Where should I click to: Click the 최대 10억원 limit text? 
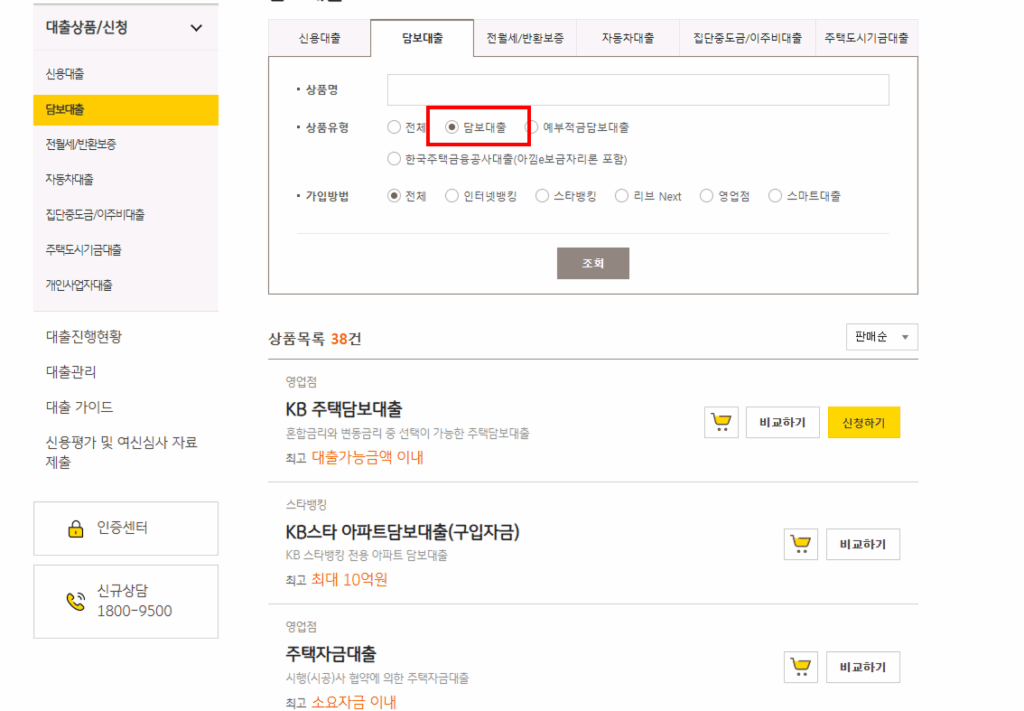tap(349, 580)
